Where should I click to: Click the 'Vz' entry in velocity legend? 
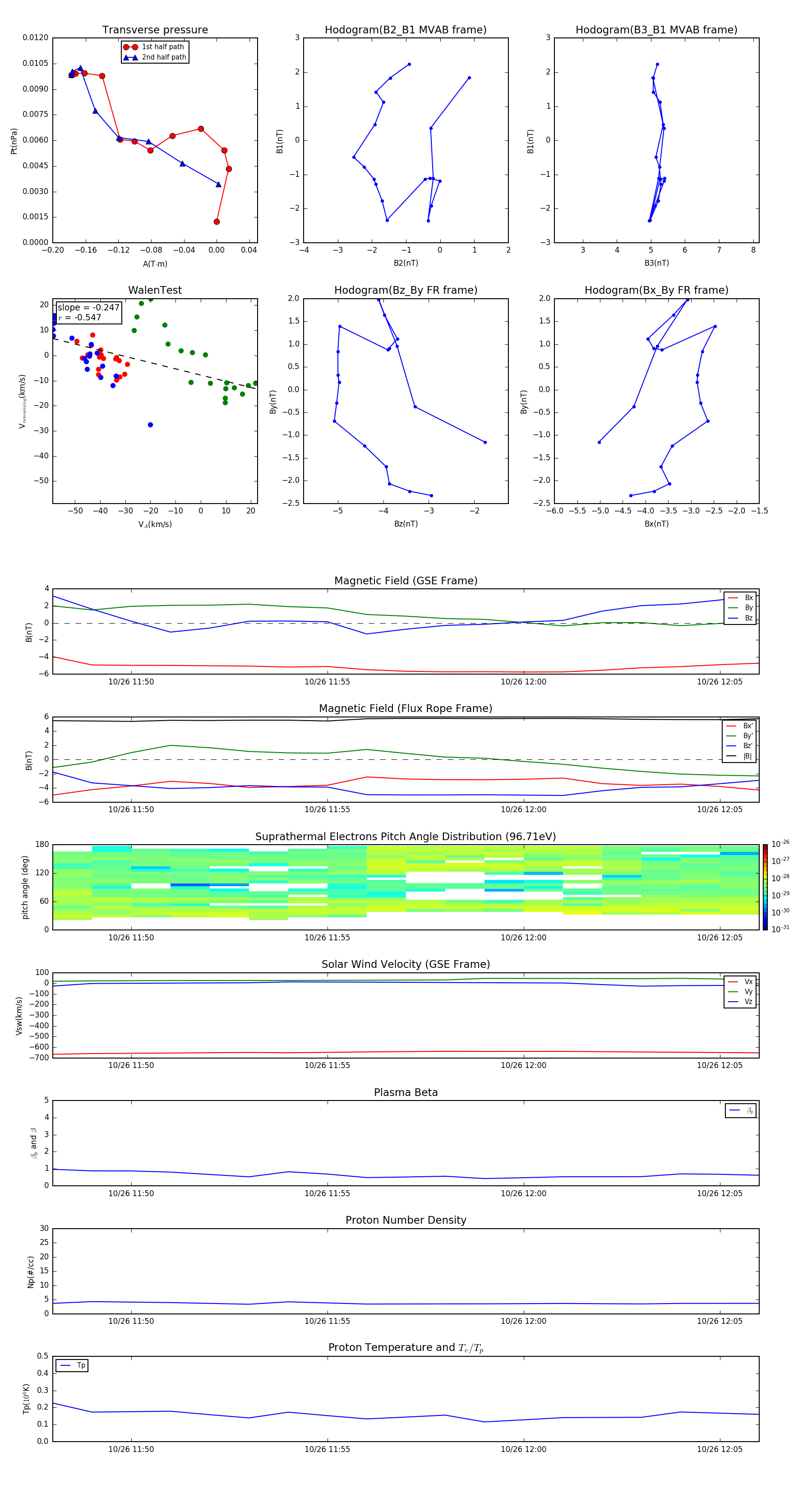740,1002
